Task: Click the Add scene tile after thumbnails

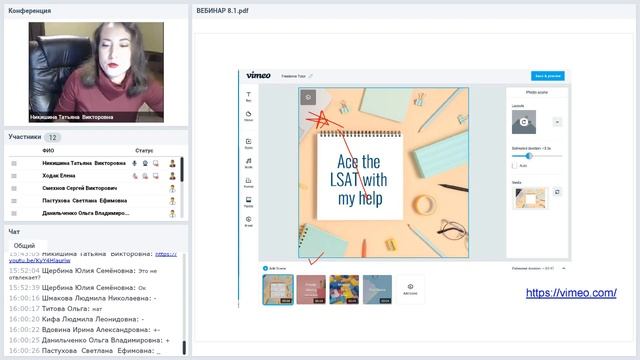Action: pyautogui.click(x=410, y=289)
